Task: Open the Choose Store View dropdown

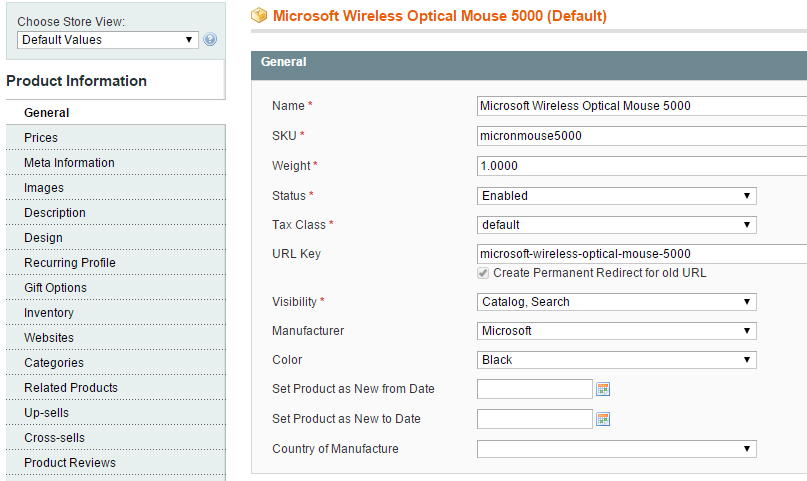Action: pos(108,40)
